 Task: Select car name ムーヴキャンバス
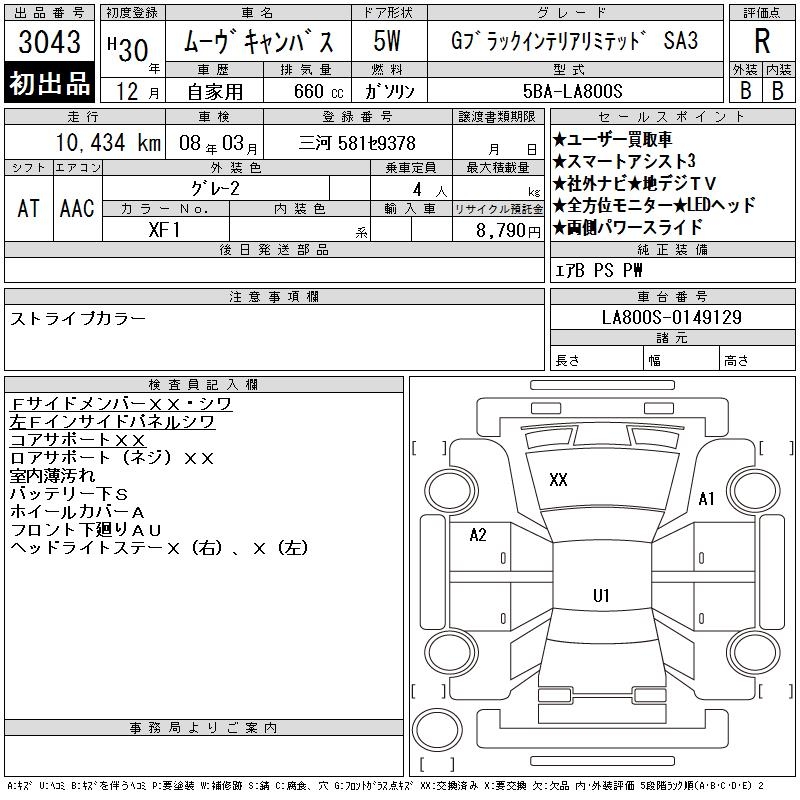pyautogui.click(x=259, y=41)
